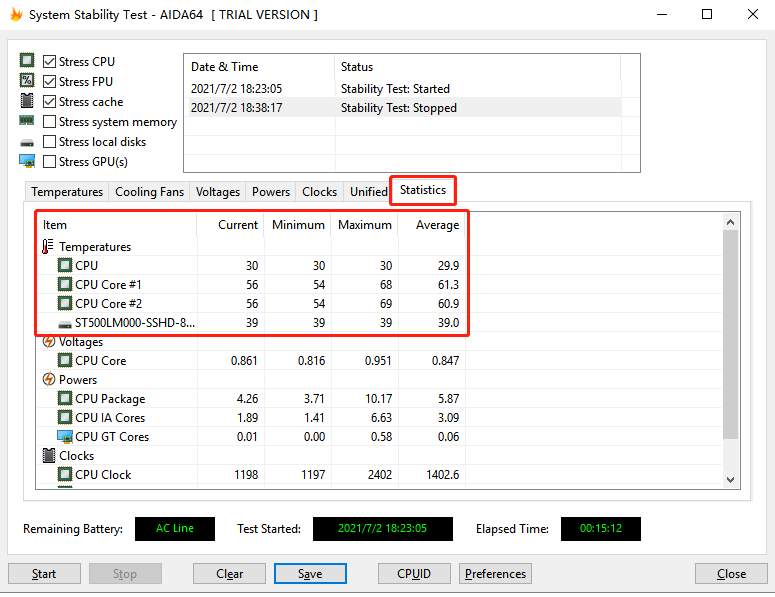This screenshot has height=597, width=775.
Task: Uncheck the Stress CPU checkbox
Action: pyautogui.click(x=49, y=62)
